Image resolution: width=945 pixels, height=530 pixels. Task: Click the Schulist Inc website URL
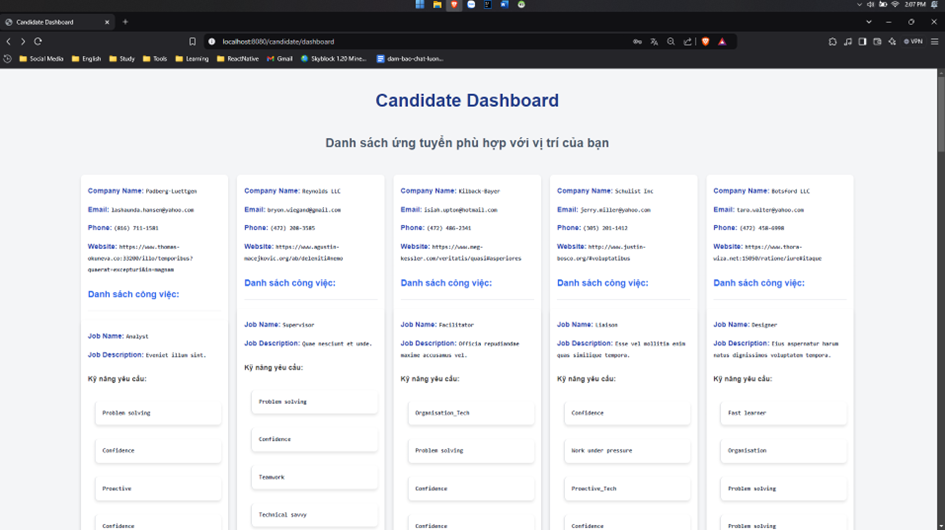[x=601, y=252]
